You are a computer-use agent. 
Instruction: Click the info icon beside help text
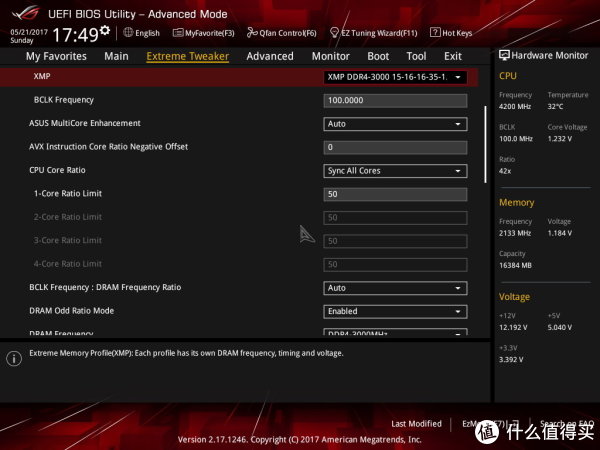click(x=14, y=359)
